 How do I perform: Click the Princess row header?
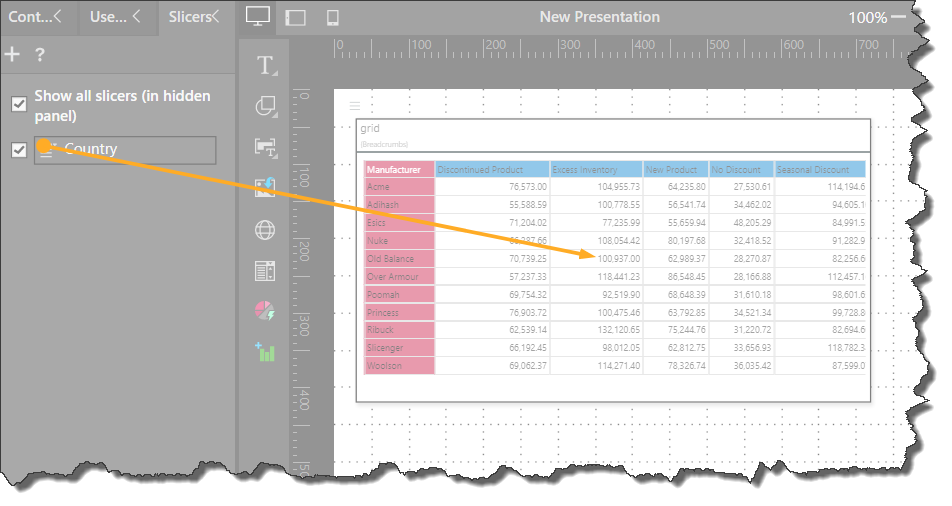(x=400, y=312)
